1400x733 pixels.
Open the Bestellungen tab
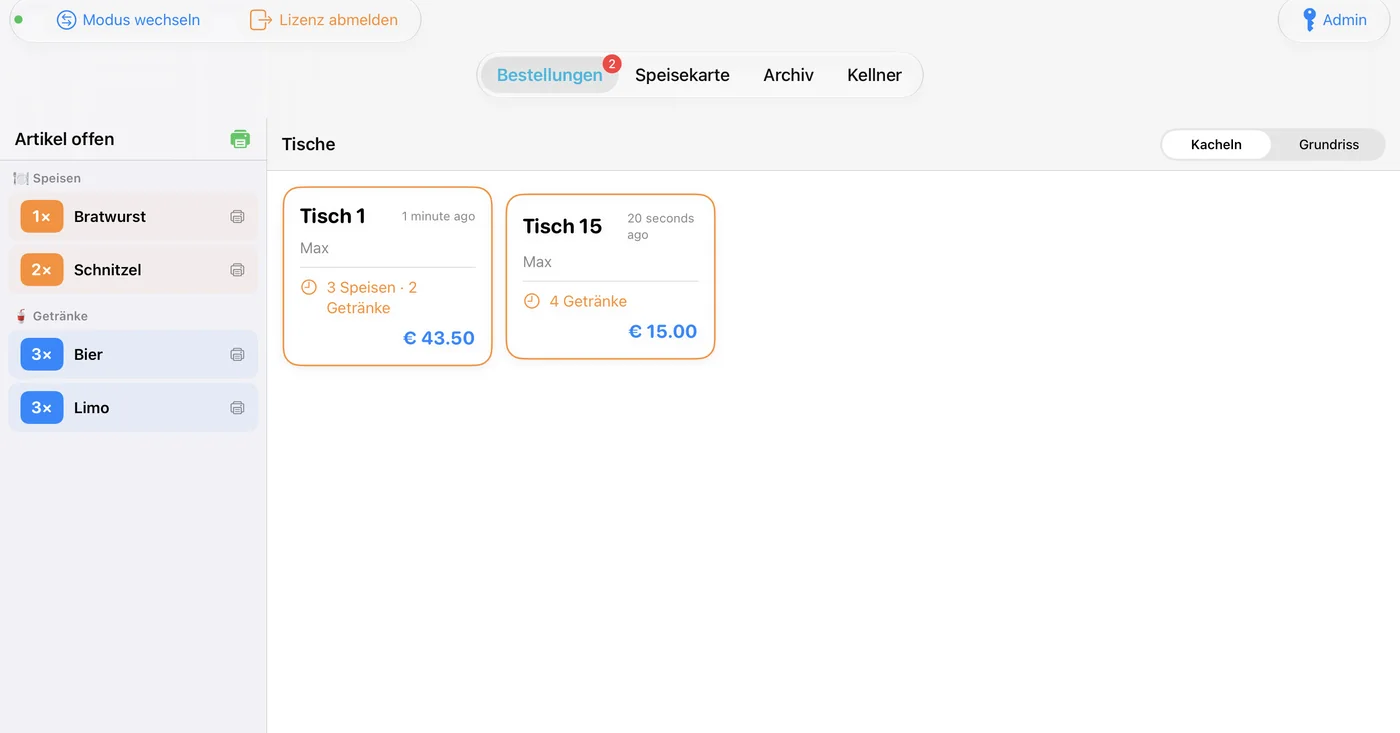[x=549, y=75]
